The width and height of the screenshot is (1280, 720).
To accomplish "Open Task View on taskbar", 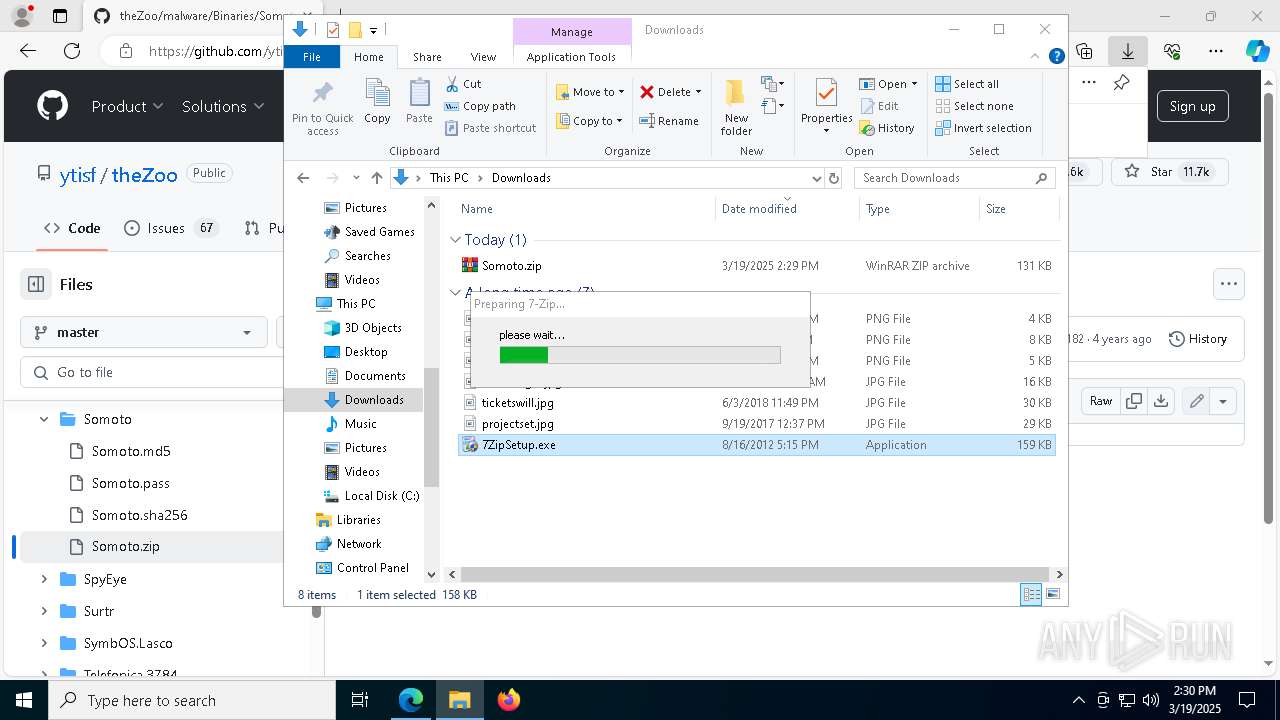I will pyautogui.click(x=360, y=700).
